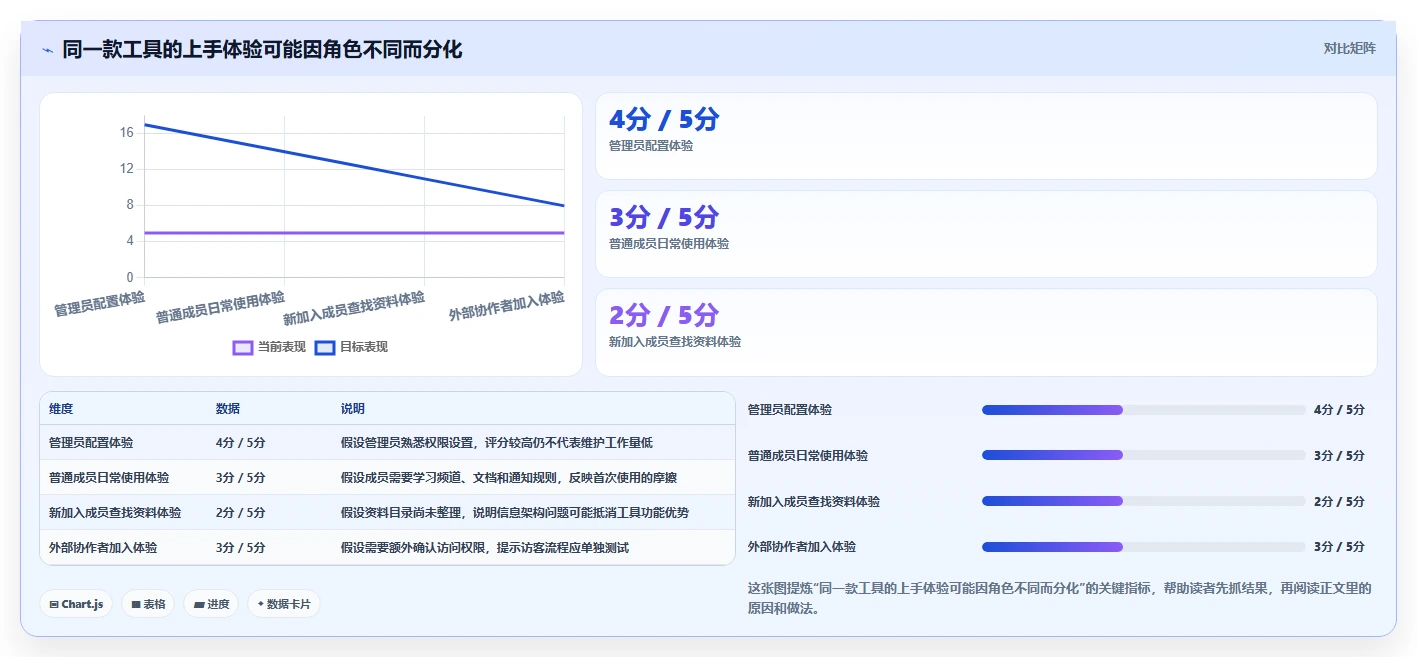Click the 数据 column header
Viewport: 1417px width, 657px height.
point(228,409)
